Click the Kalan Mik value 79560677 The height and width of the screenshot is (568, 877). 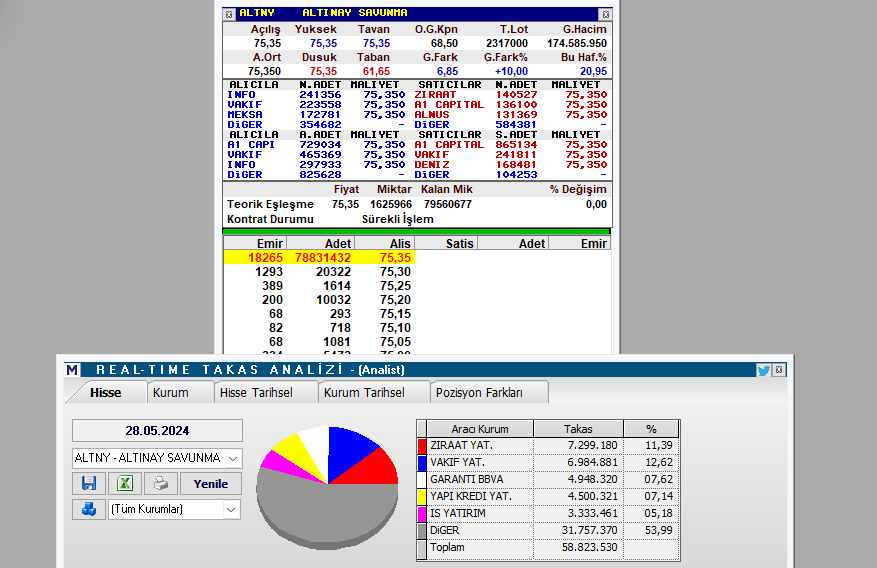pos(447,205)
